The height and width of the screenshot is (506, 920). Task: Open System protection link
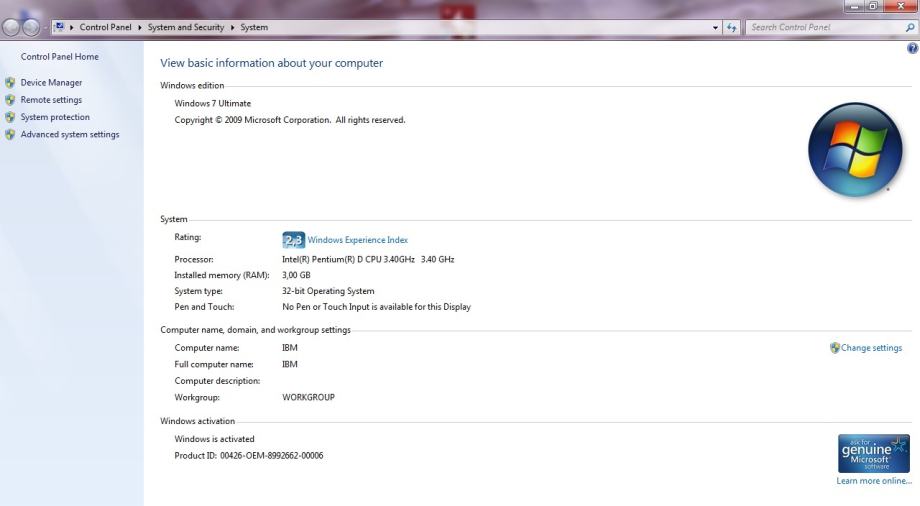pos(55,117)
